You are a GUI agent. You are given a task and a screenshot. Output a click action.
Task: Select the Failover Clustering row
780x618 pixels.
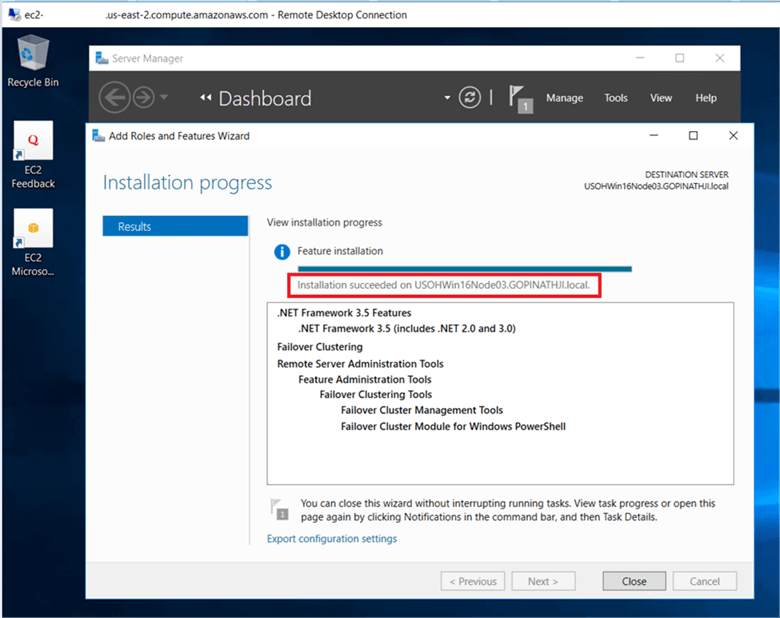(320, 347)
